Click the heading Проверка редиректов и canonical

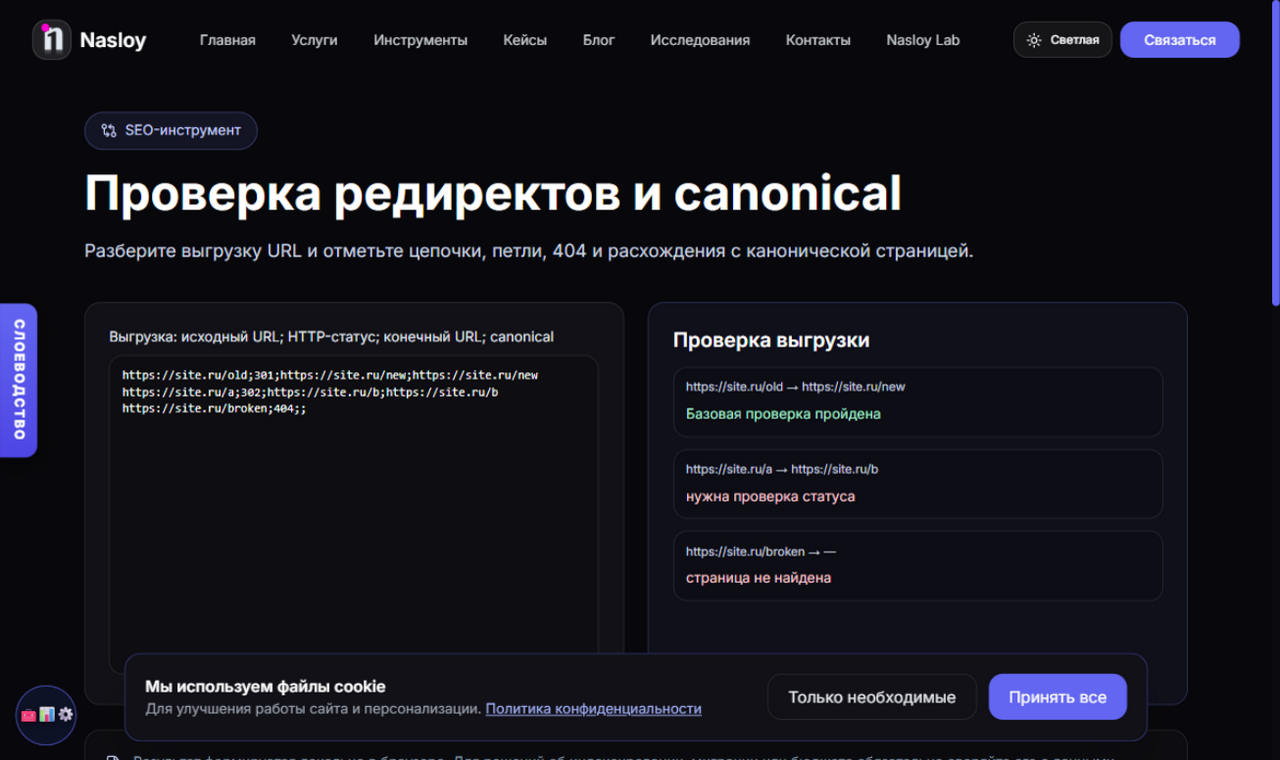pyautogui.click(x=493, y=194)
